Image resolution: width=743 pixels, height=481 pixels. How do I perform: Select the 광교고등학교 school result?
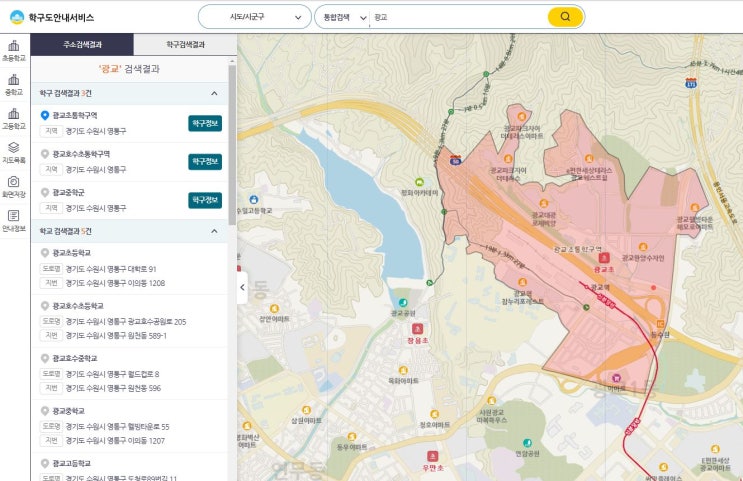(72, 463)
